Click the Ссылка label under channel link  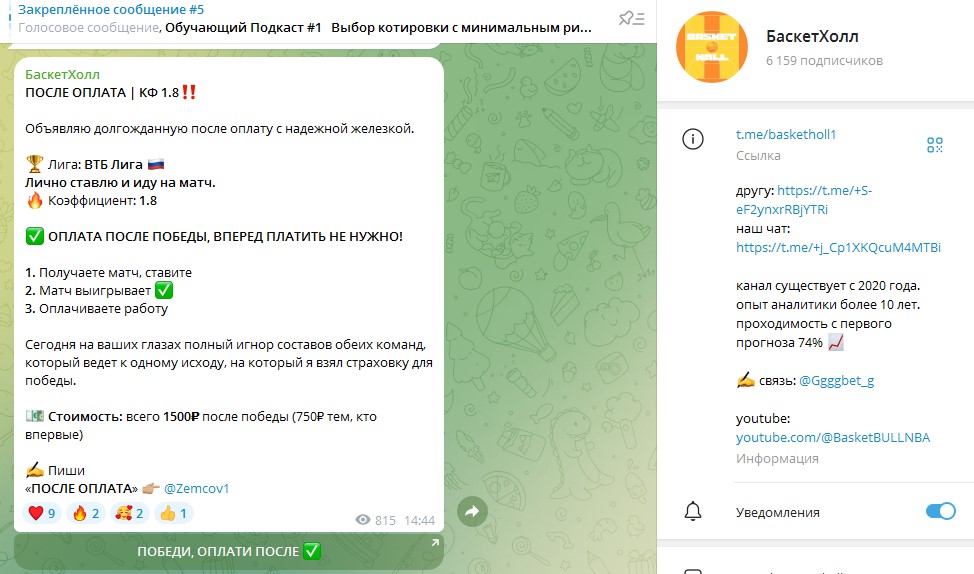pyautogui.click(x=758, y=155)
